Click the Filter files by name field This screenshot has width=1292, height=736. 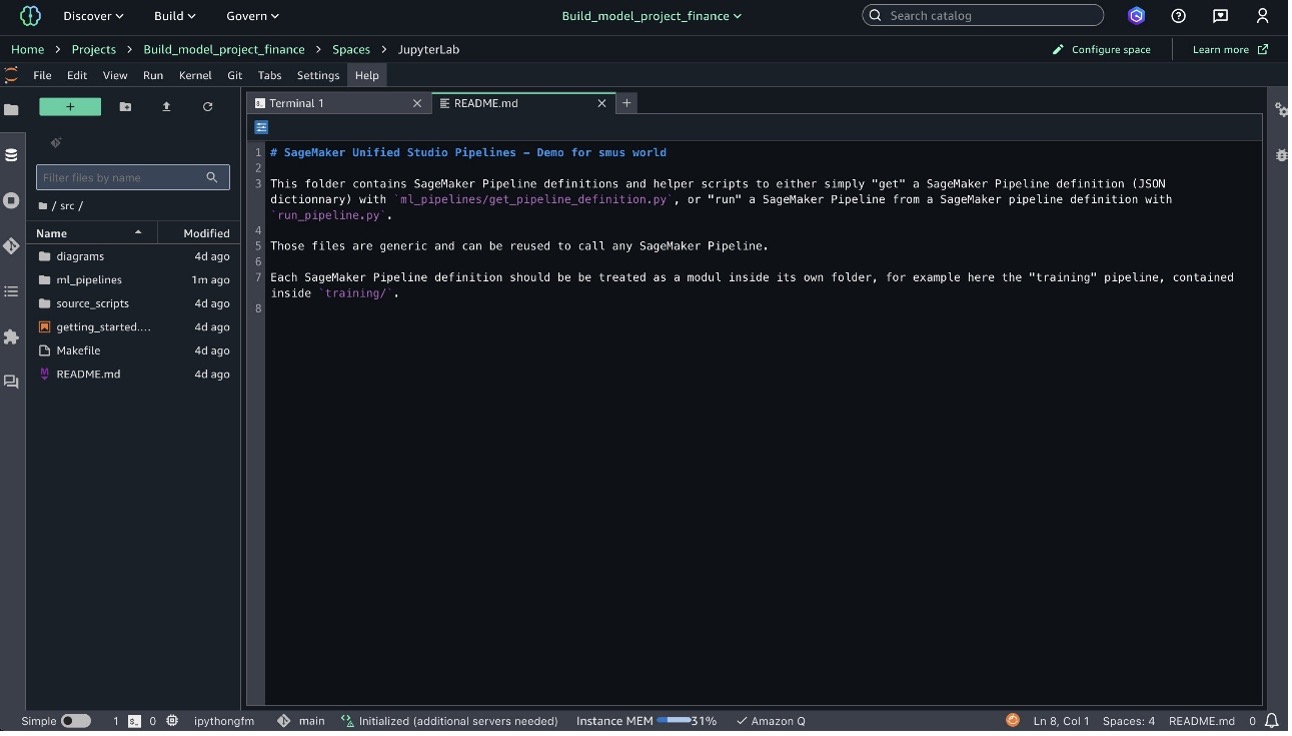pos(133,177)
